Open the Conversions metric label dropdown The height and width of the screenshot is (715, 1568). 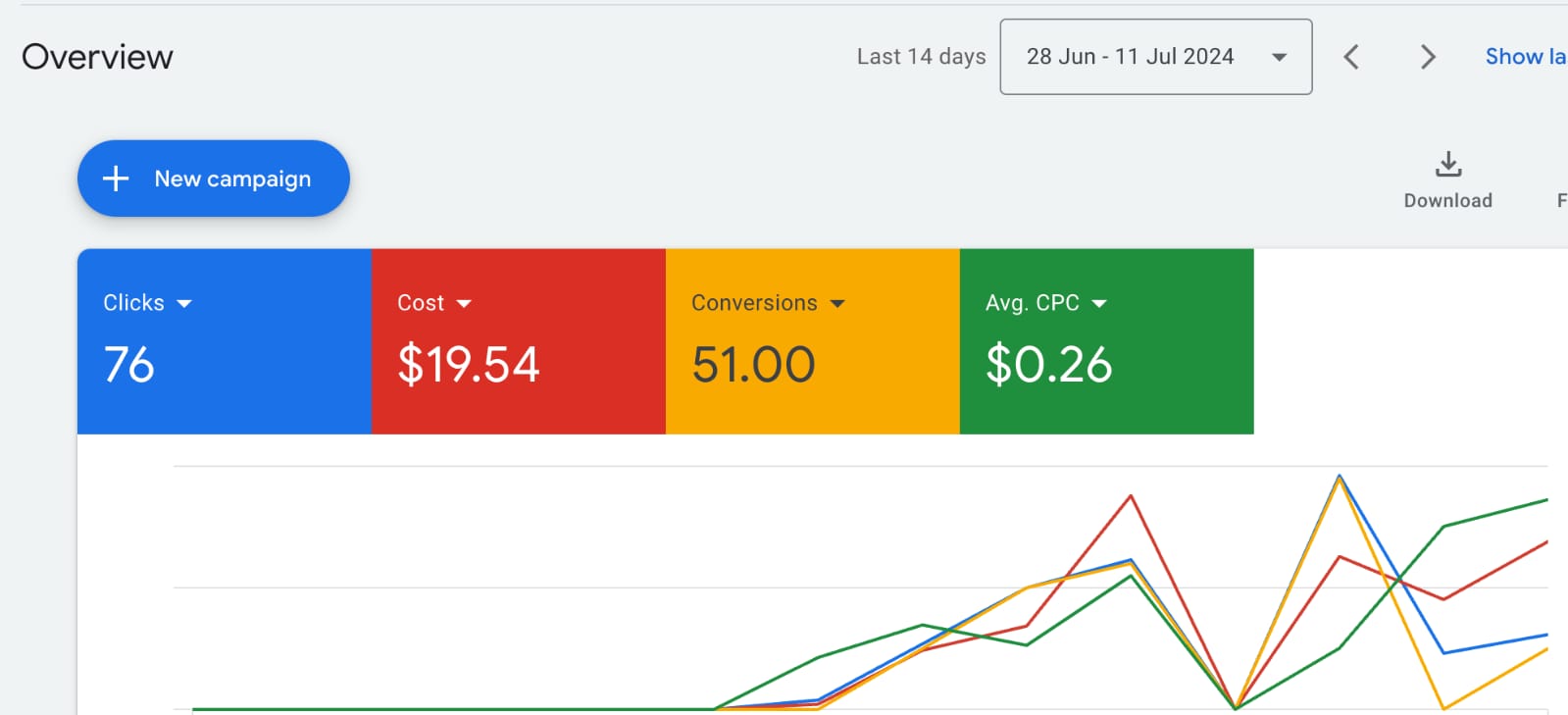click(754, 303)
